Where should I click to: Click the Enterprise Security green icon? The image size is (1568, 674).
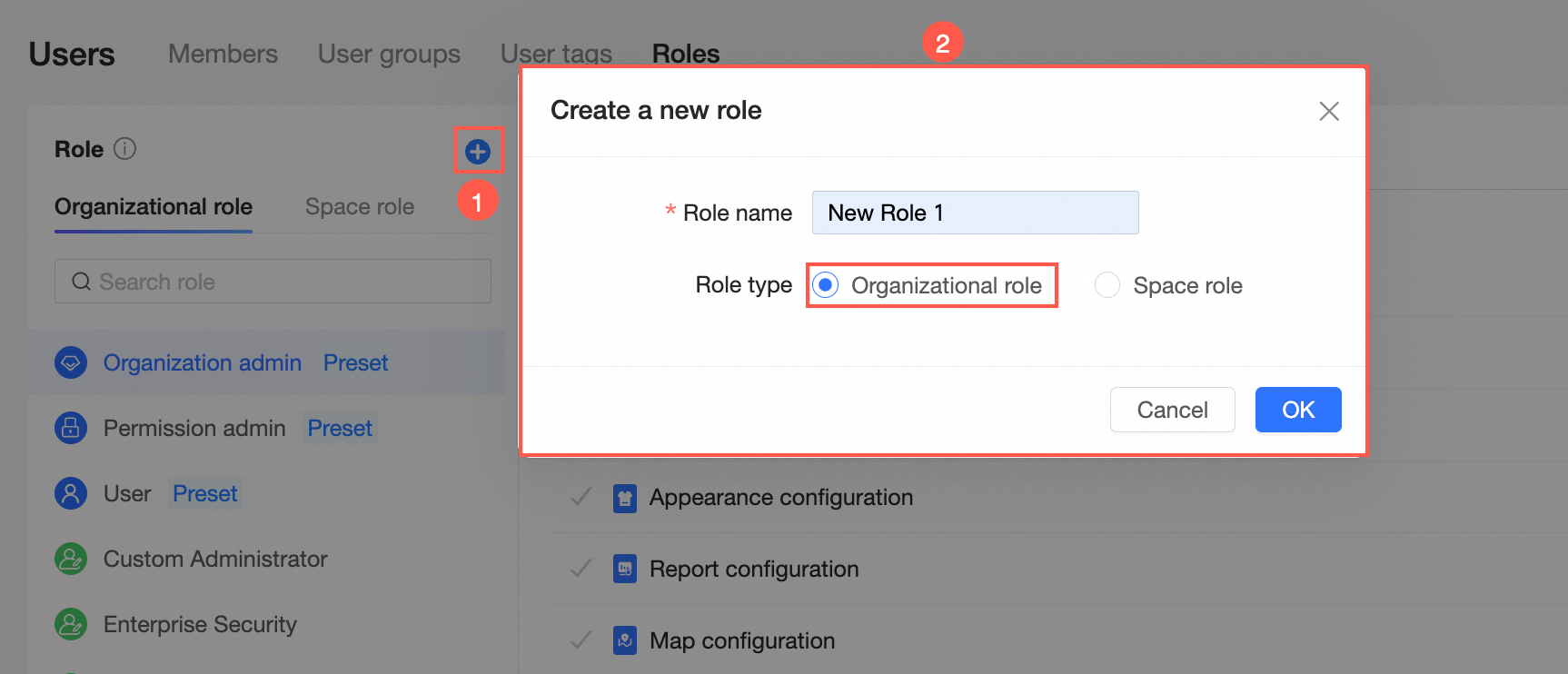71,624
